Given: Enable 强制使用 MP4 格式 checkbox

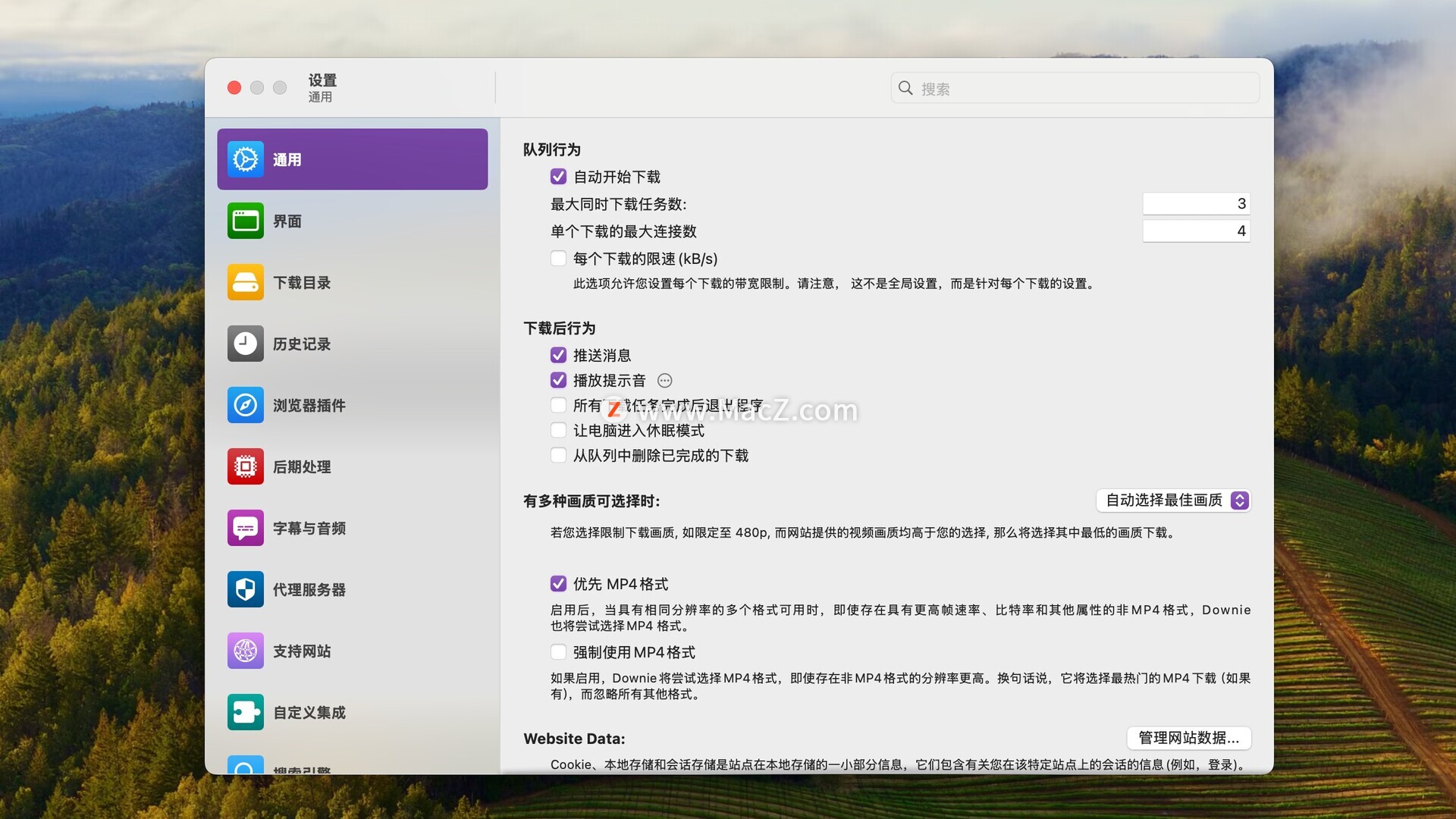Looking at the screenshot, I should [558, 652].
